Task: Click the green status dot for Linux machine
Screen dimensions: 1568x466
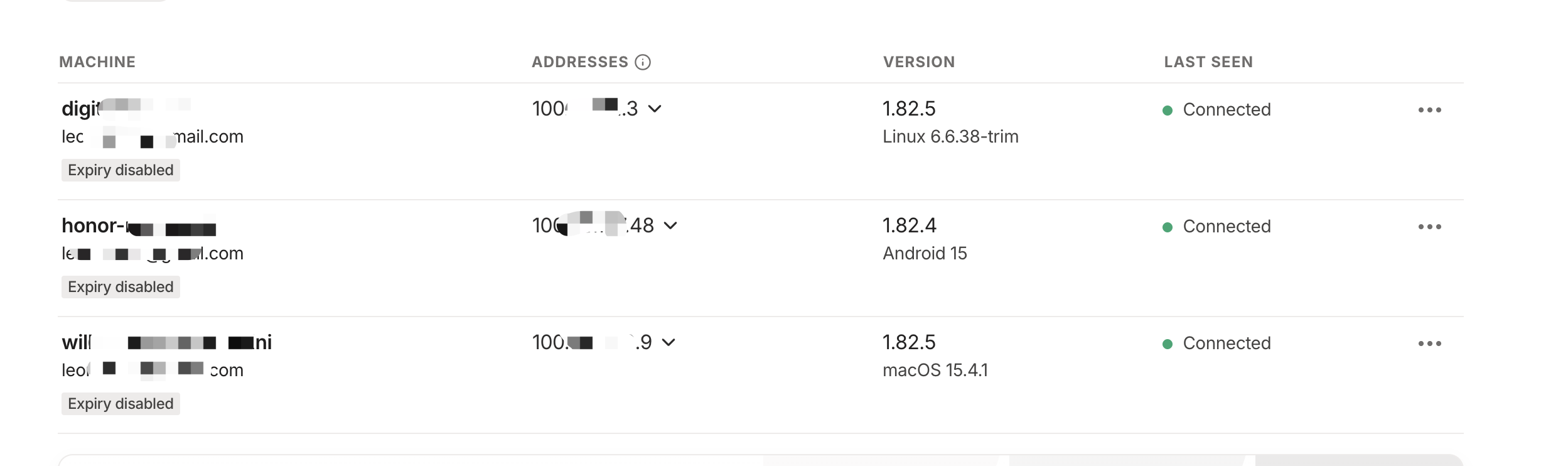Action: tap(1168, 111)
